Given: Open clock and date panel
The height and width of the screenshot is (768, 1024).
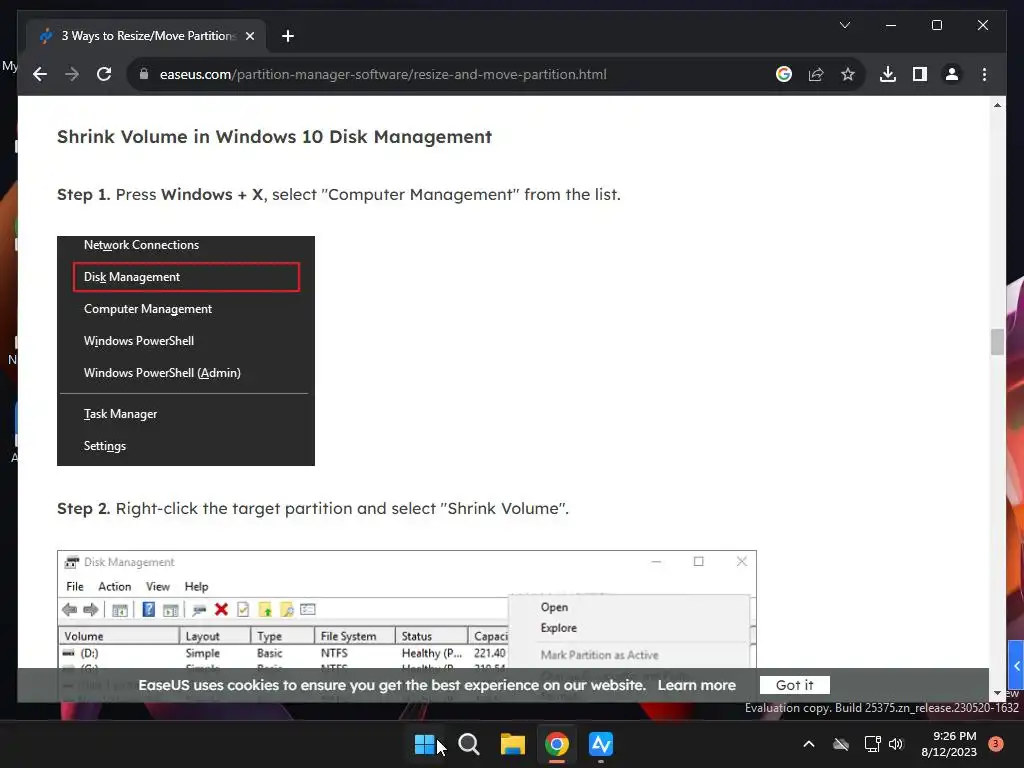Looking at the screenshot, I should point(949,744).
